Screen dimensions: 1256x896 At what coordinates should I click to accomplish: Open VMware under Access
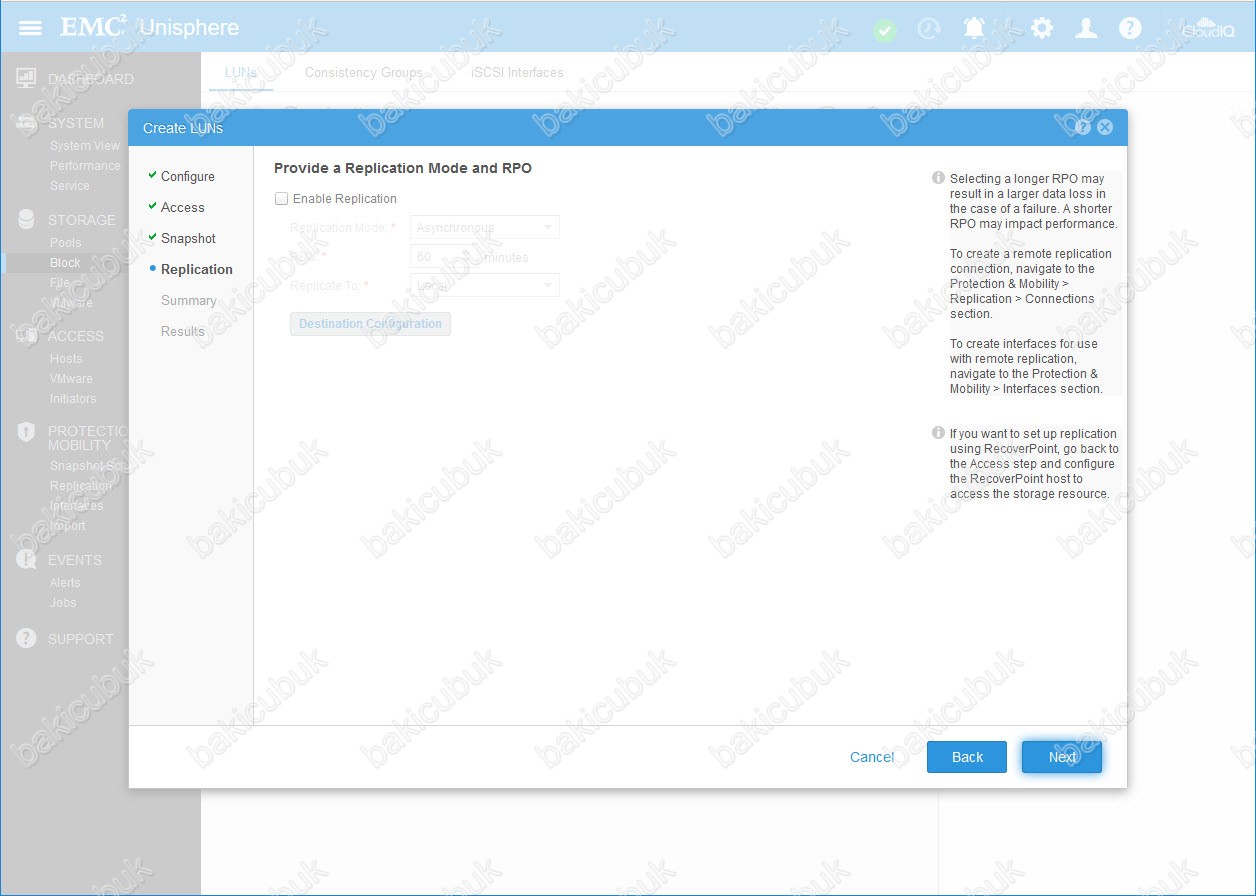tap(71, 379)
